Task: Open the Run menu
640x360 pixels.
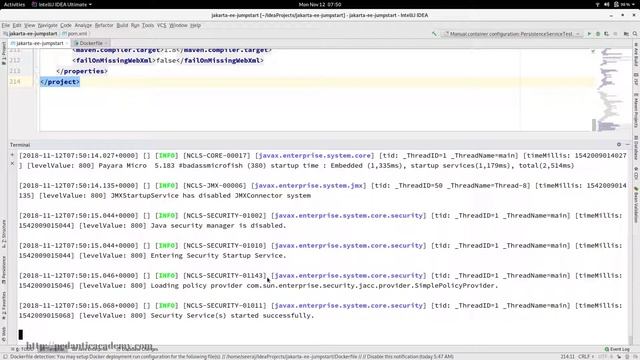Action: click(x=135, y=25)
